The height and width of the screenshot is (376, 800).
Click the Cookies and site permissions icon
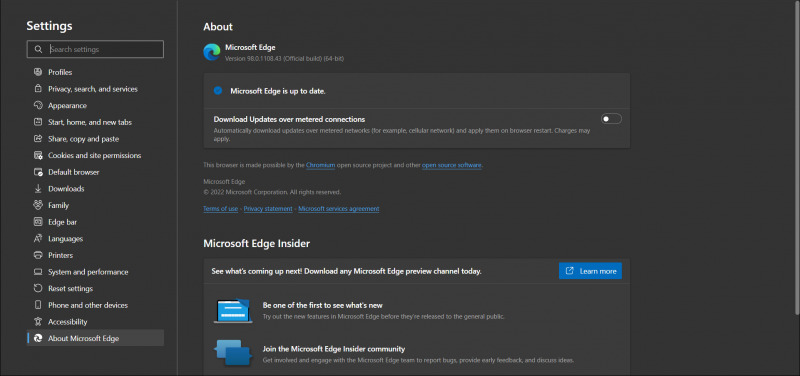tap(38, 155)
